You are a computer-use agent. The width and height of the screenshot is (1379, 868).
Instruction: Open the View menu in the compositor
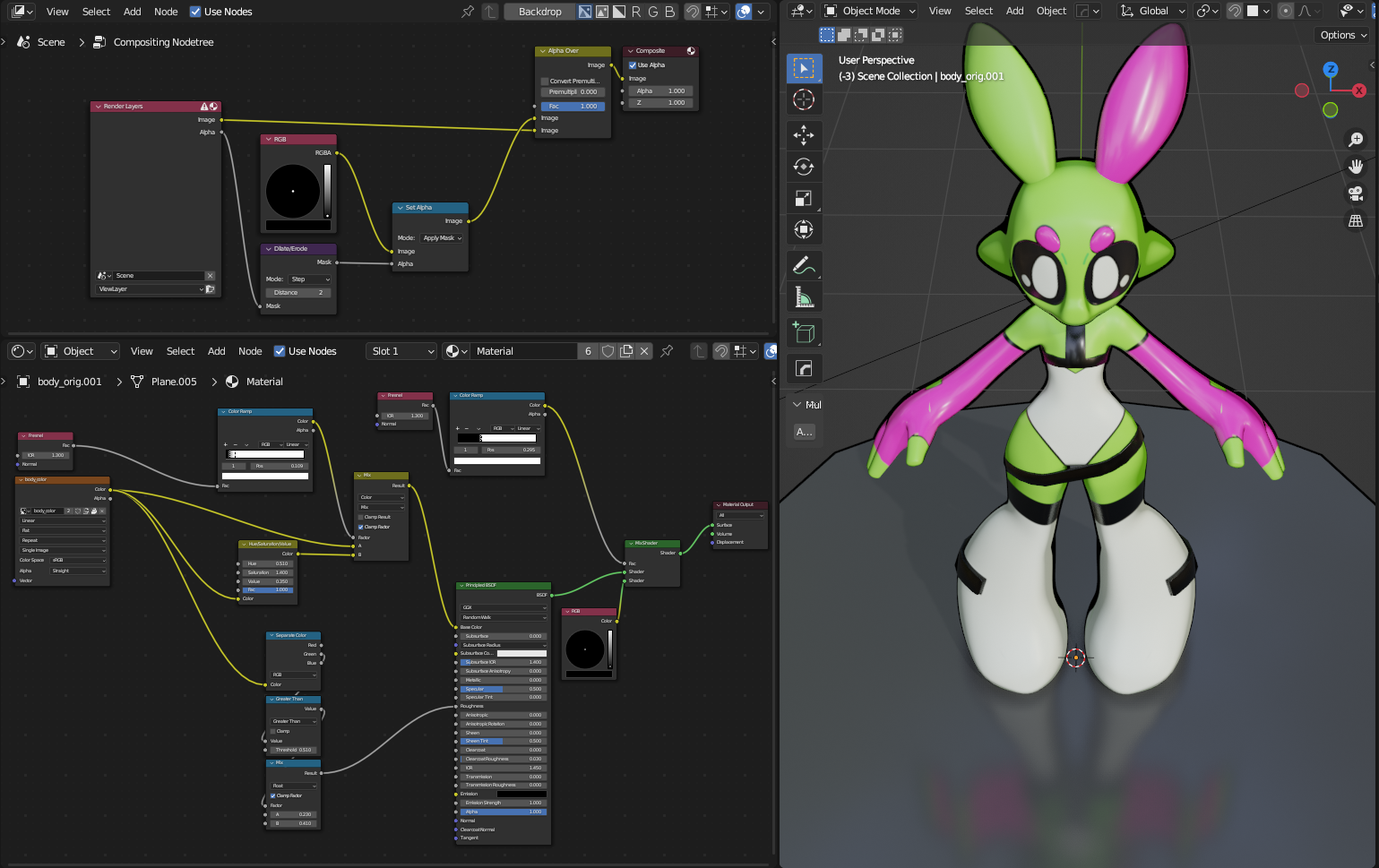point(57,12)
